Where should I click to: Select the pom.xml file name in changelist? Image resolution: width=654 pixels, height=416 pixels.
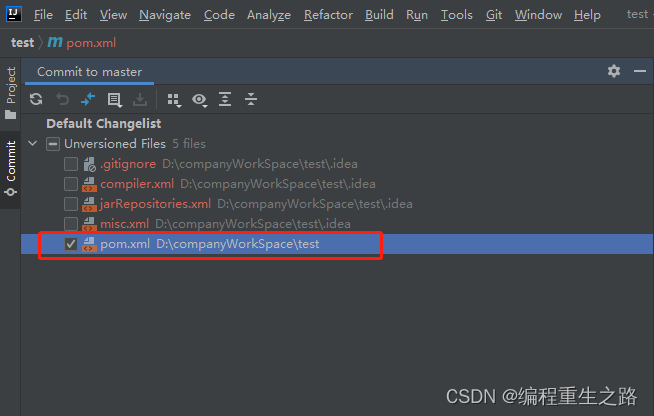(x=125, y=244)
